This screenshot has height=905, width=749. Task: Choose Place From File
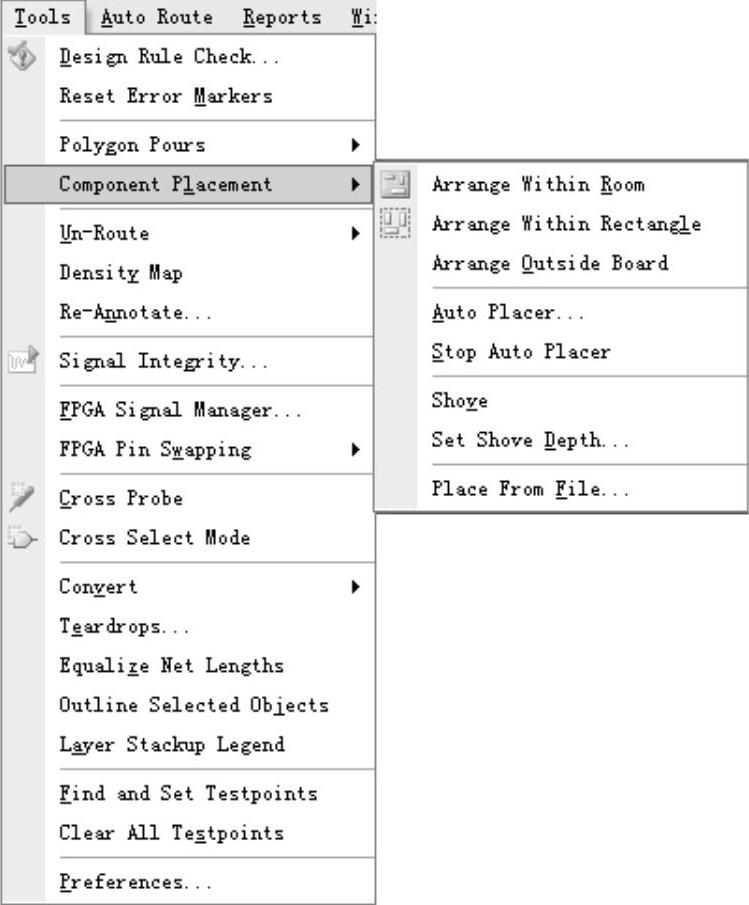click(530, 489)
